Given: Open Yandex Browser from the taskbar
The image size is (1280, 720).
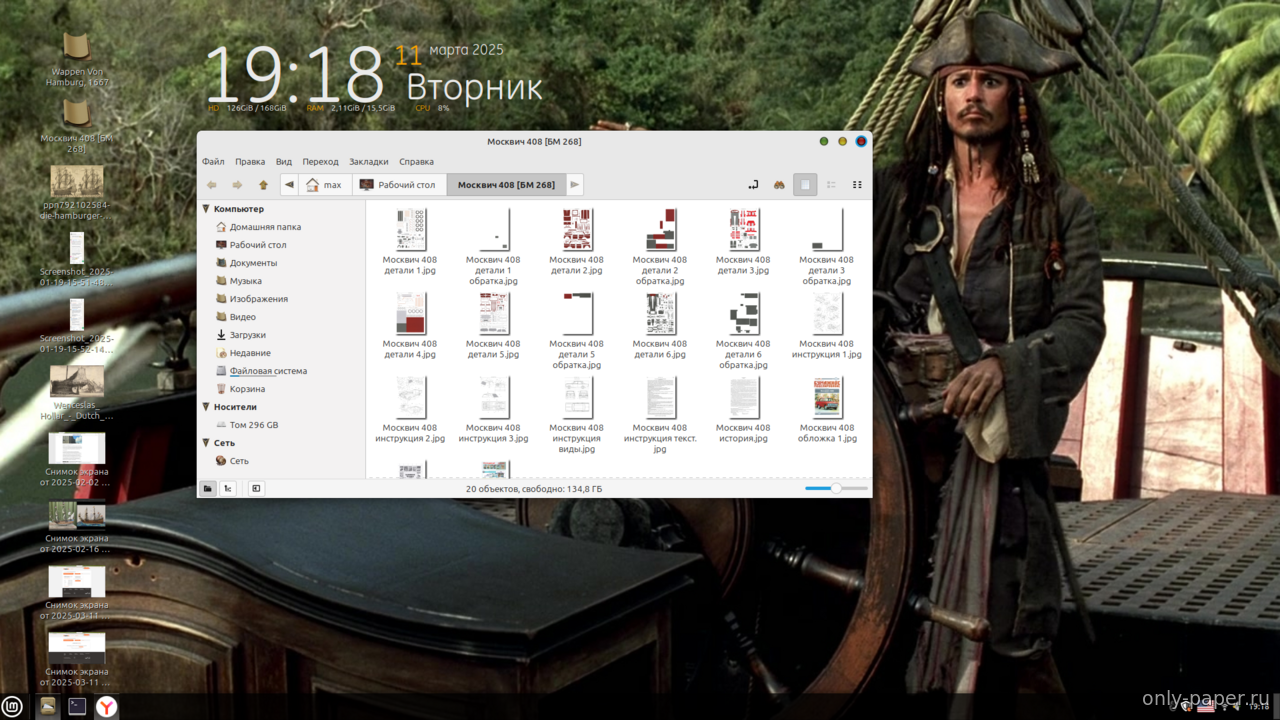Looking at the screenshot, I should click(x=106, y=707).
